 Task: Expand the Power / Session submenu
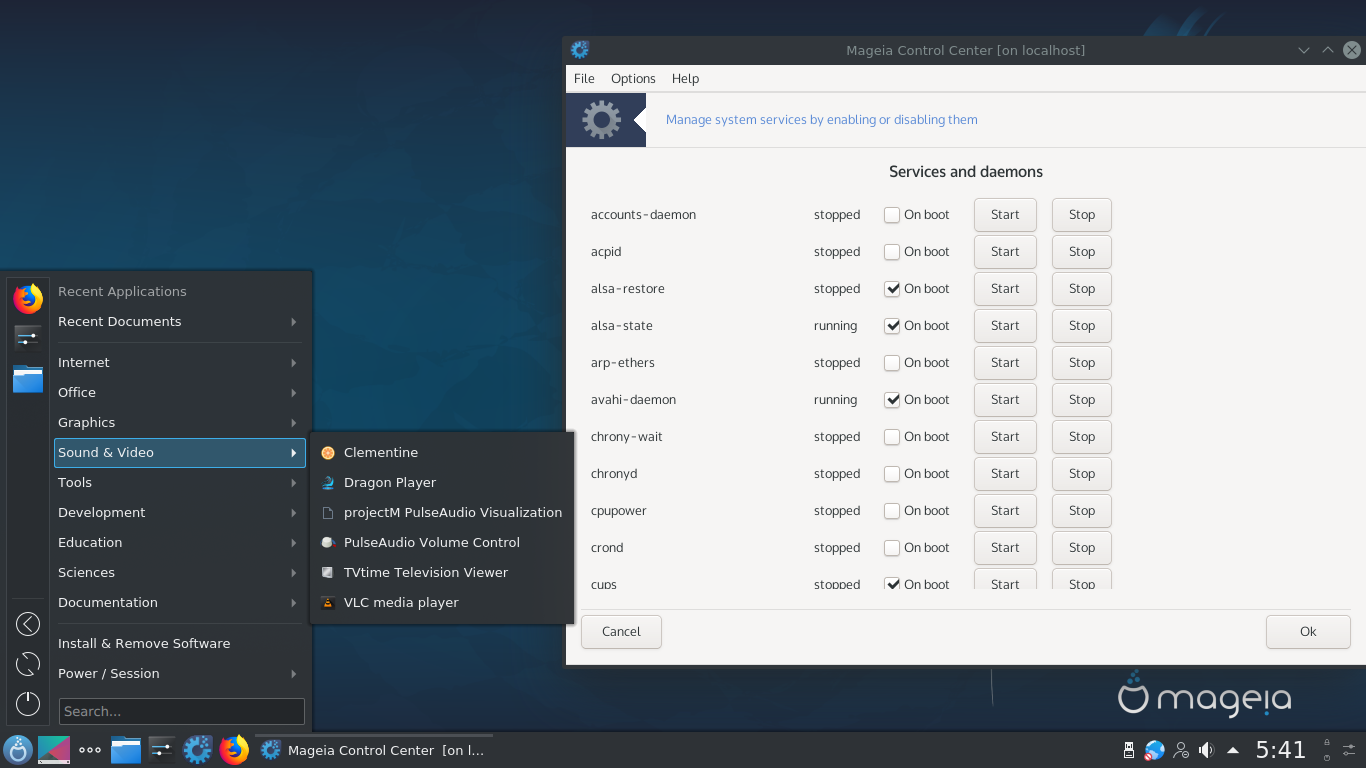point(178,674)
